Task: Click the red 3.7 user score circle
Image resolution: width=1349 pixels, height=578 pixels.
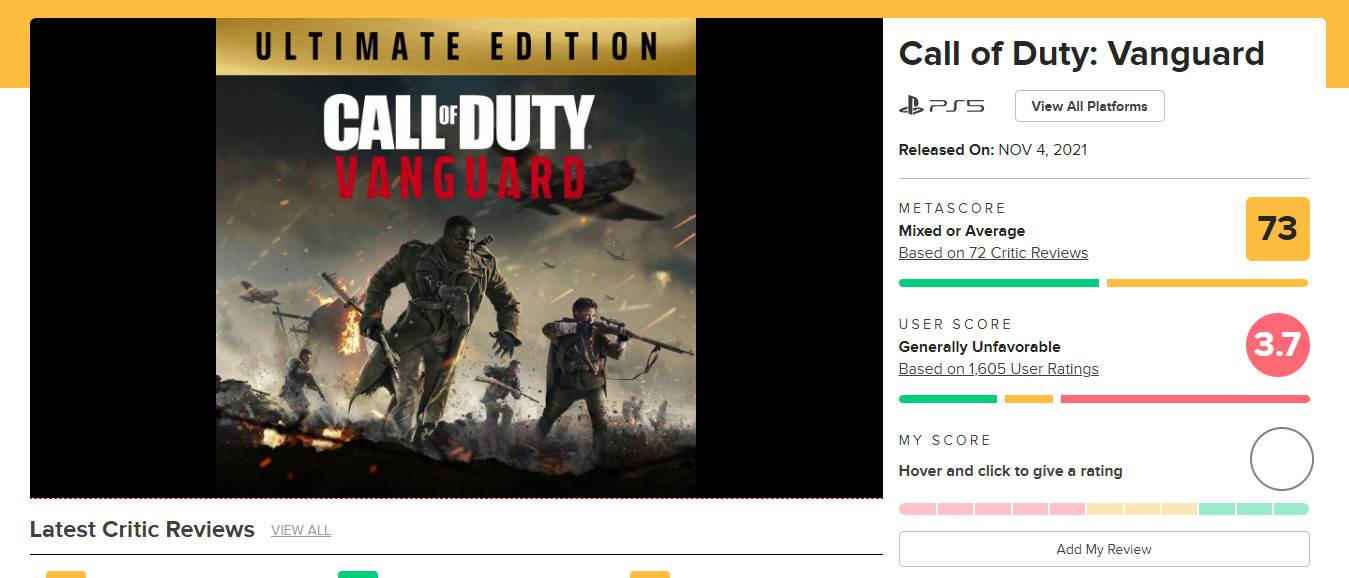Action: [1277, 345]
